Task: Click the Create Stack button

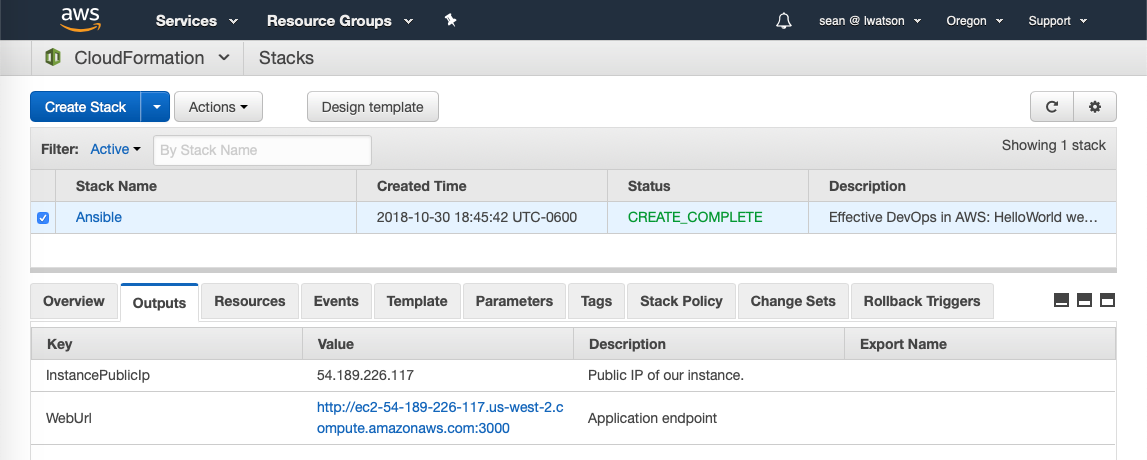Action: click(86, 107)
